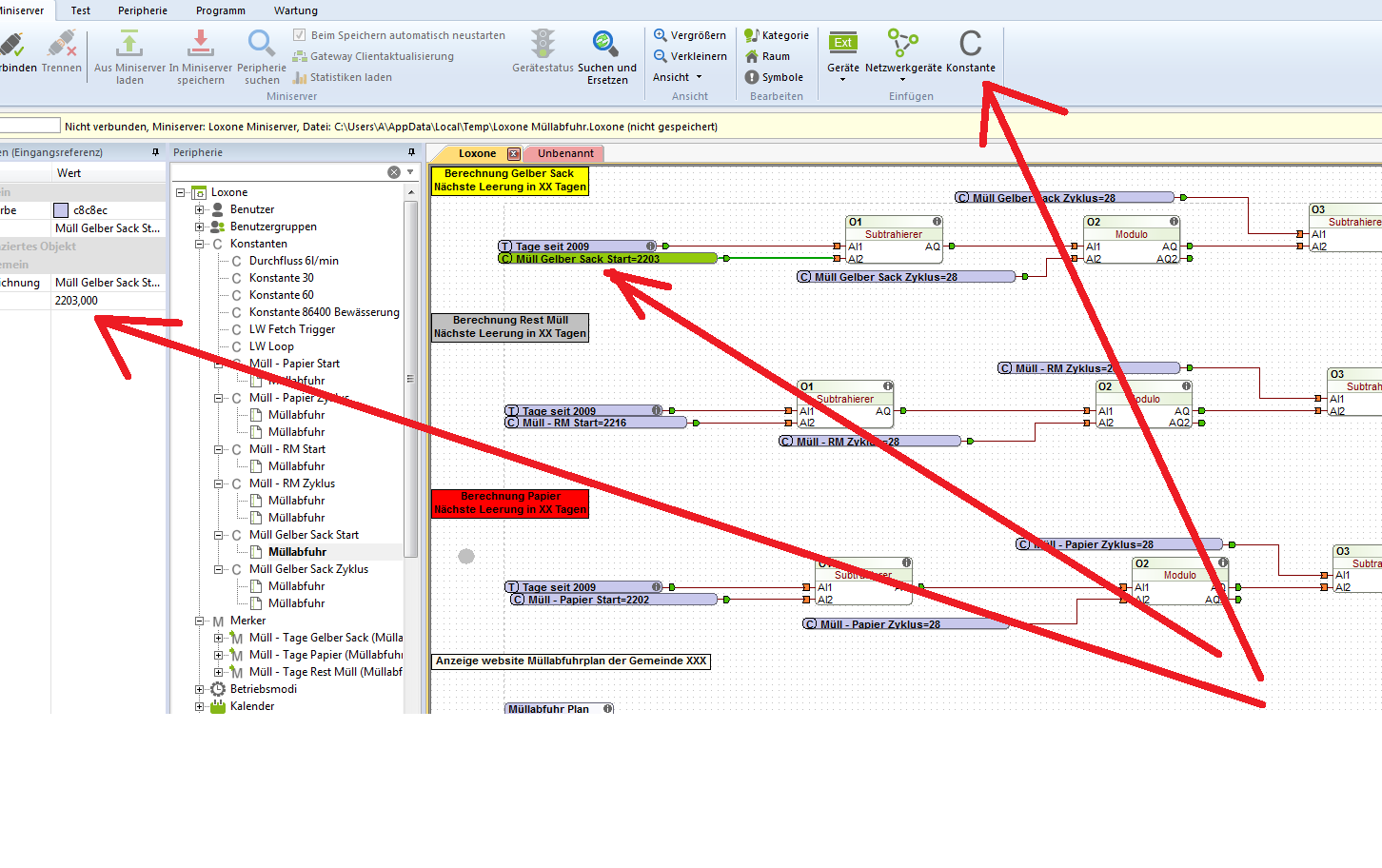Viewport: 1382px width, 868px height.
Task: Select LW Loop constant
Action: (x=271, y=346)
